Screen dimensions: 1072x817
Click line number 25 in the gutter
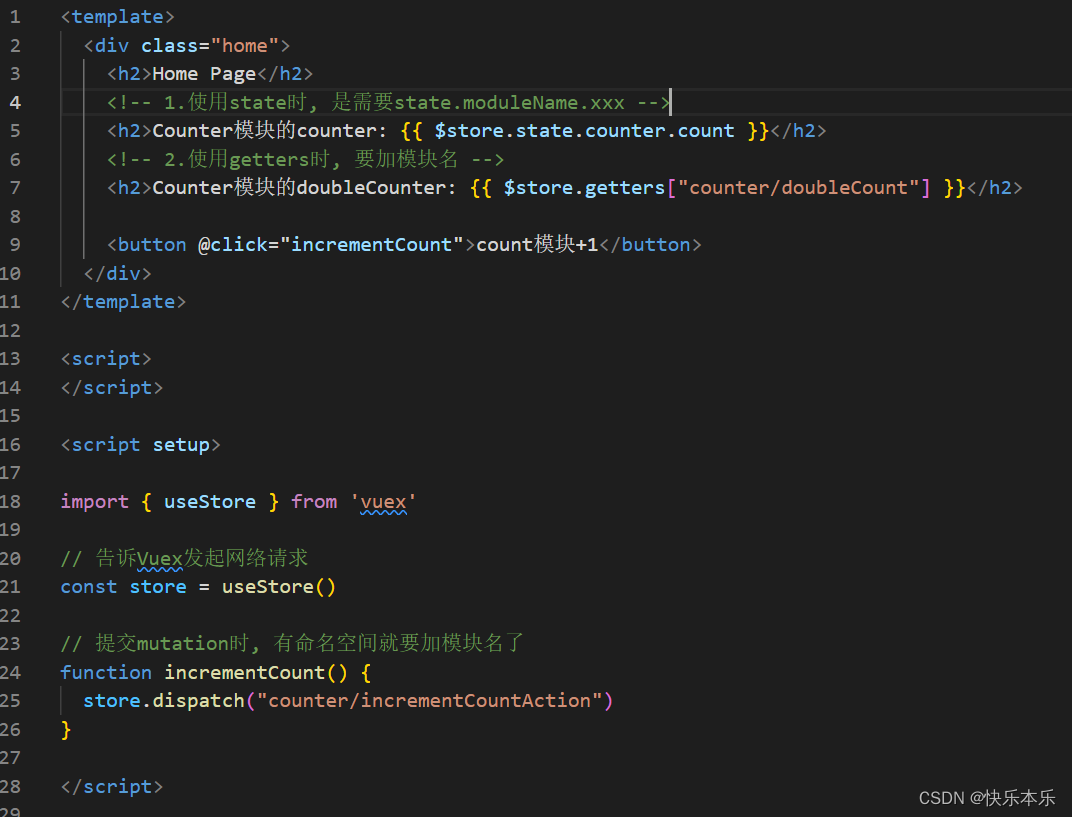pyautogui.click(x=10, y=701)
